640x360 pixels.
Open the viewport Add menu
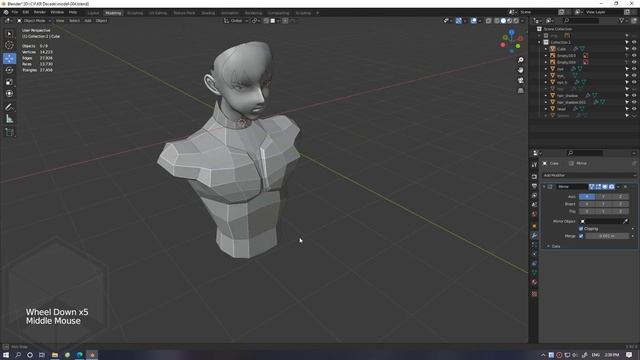(88, 20)
